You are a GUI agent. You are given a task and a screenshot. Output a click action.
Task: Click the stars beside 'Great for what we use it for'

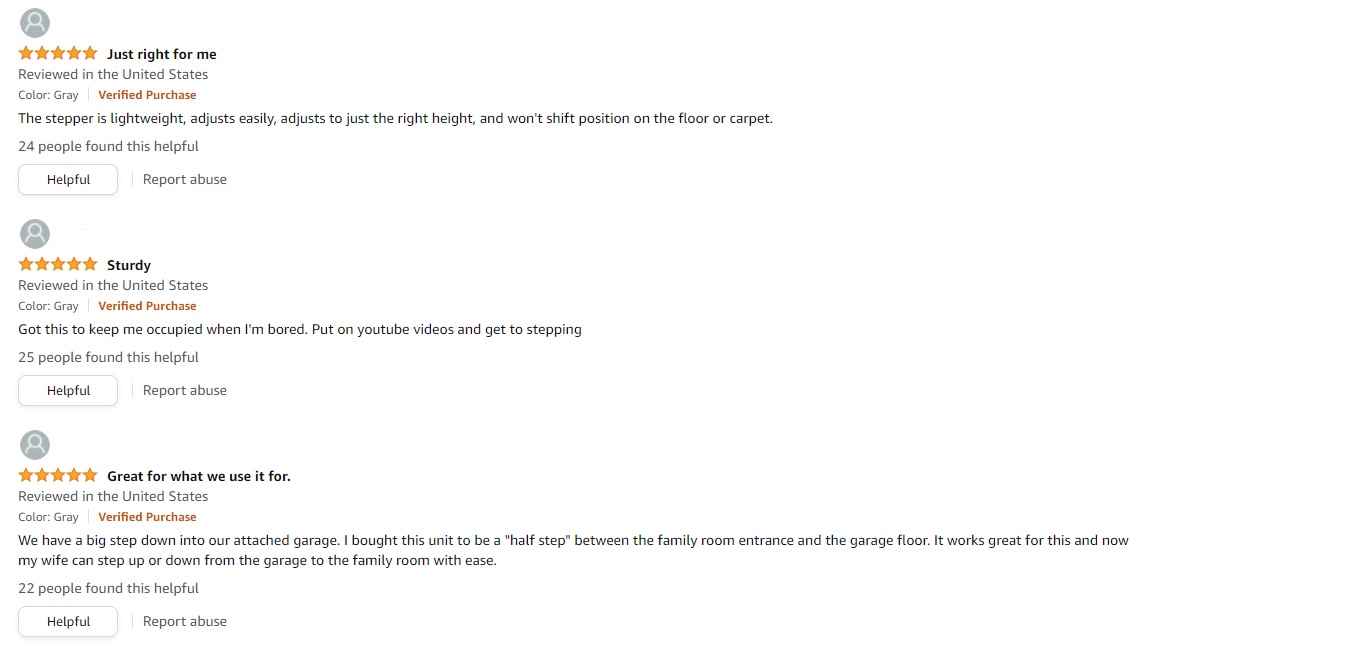coord(58,475)
